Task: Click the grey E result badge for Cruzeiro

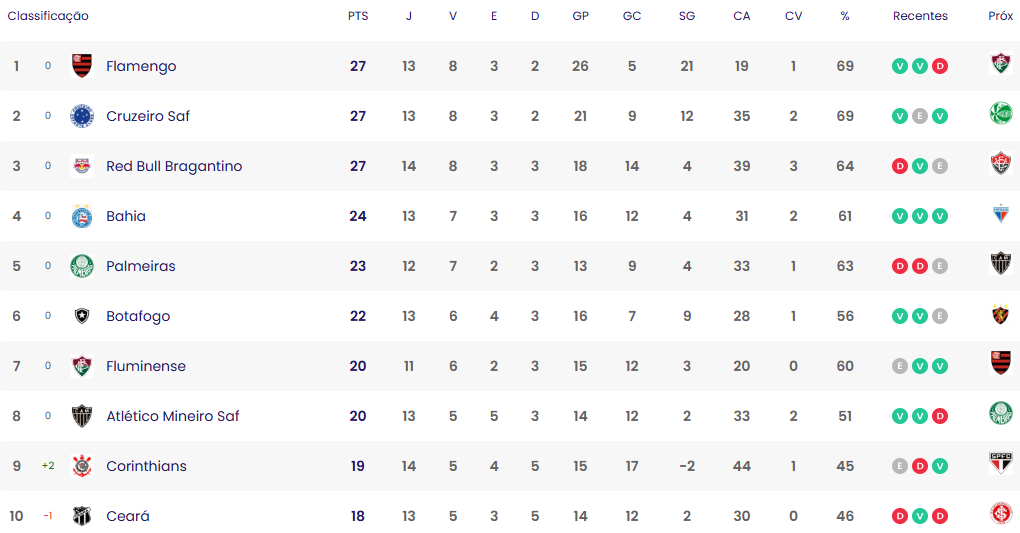Action: [x=919, y=116]
